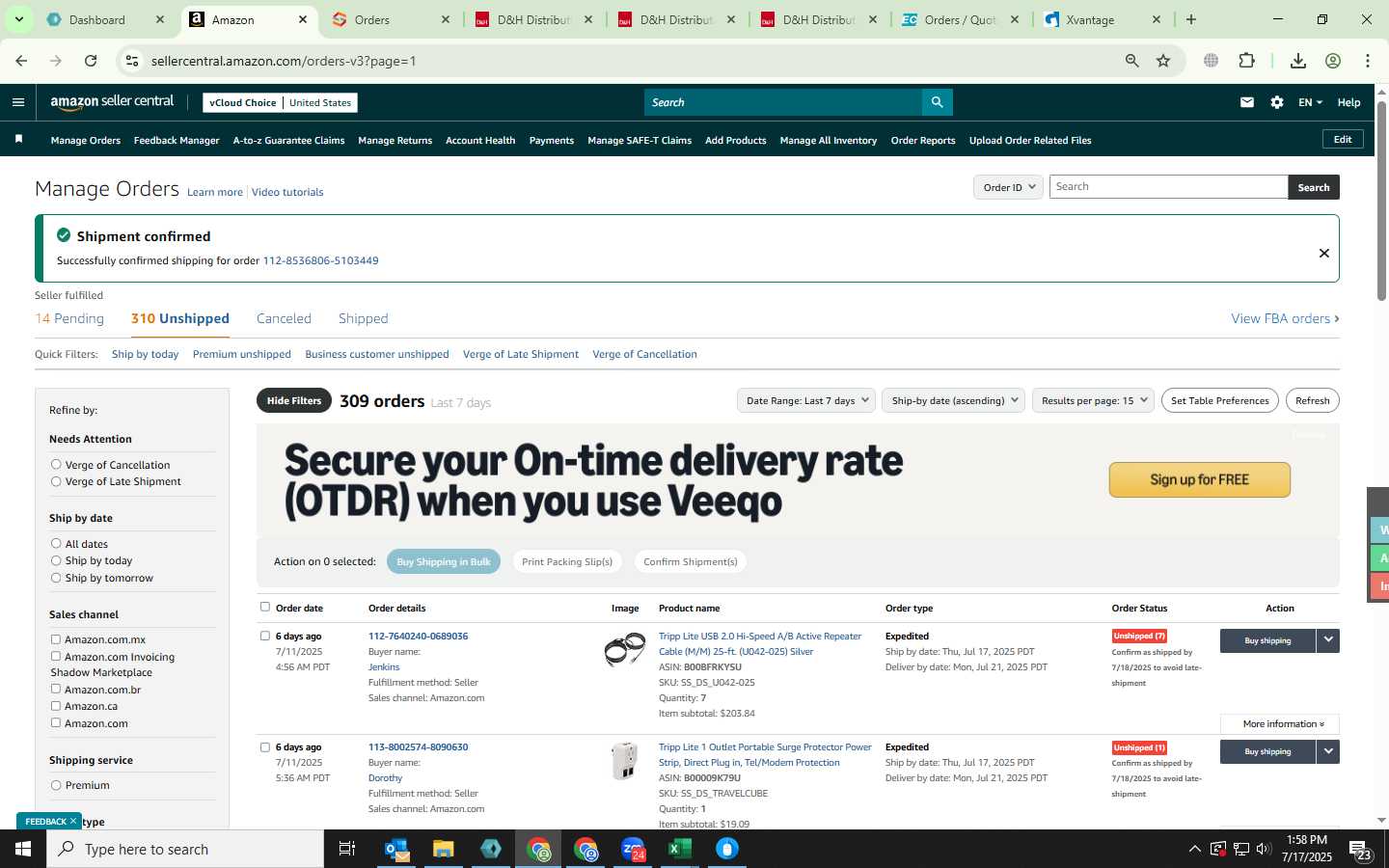Close the Feedback widget X
This screenshot has width=1389, height=868.
(73, 821)
